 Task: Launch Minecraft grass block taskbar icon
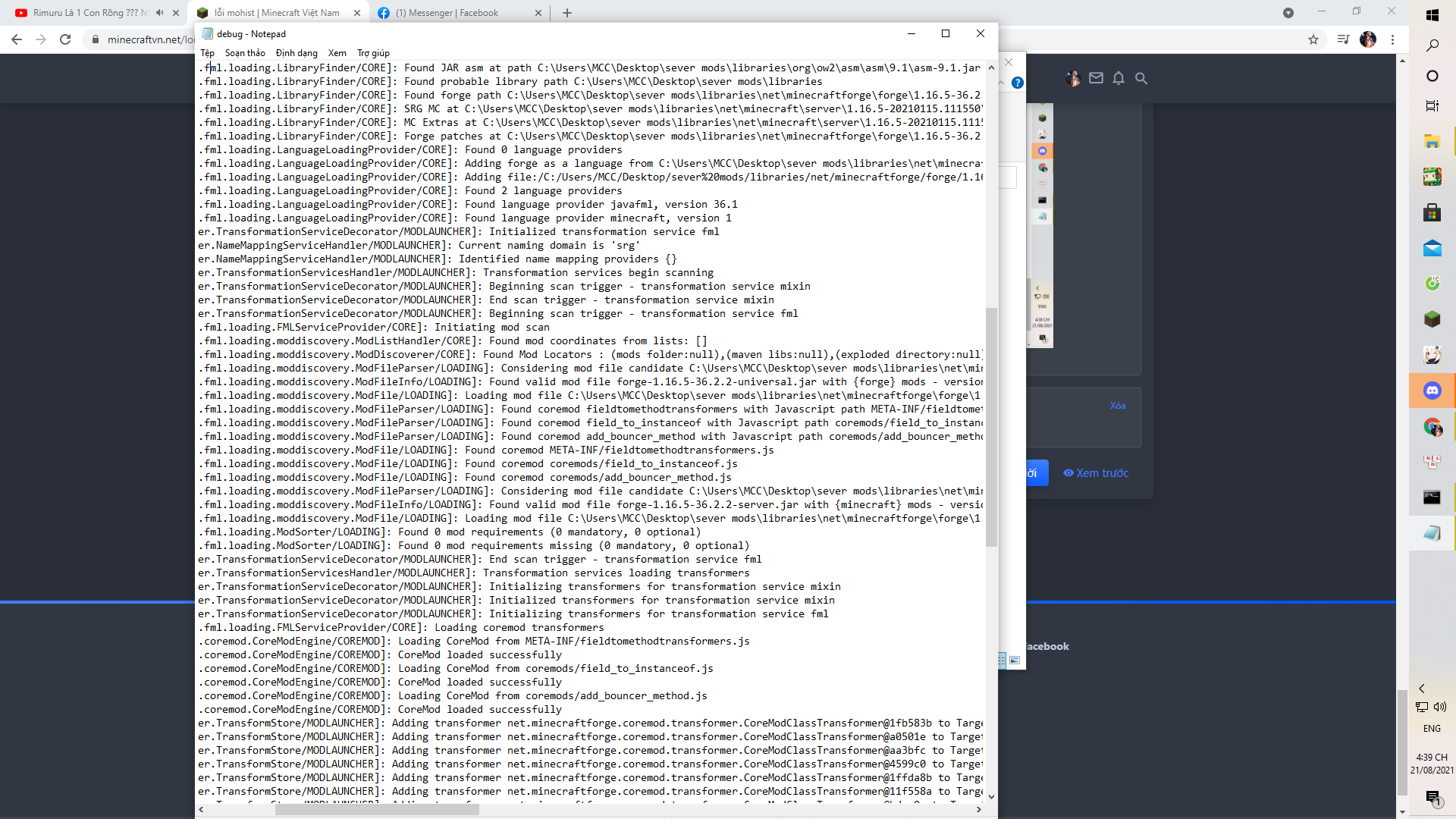1432,319
